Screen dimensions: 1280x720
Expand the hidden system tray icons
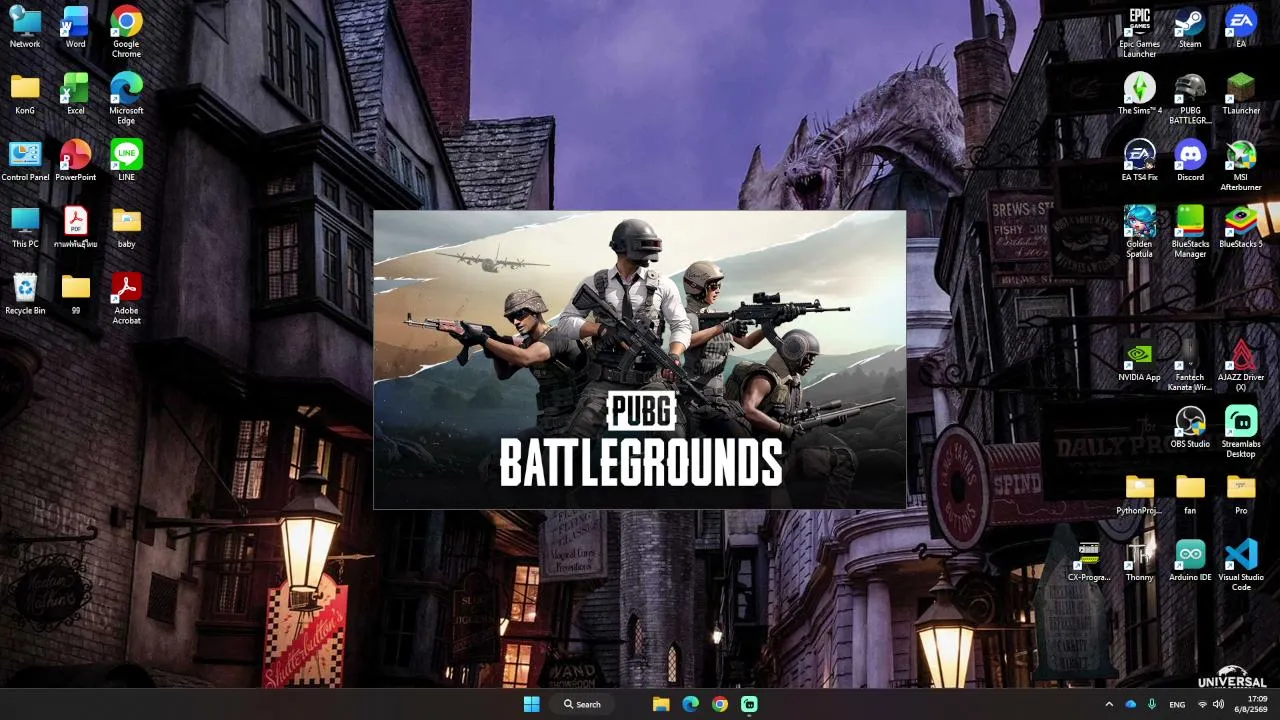(1108, 704)
